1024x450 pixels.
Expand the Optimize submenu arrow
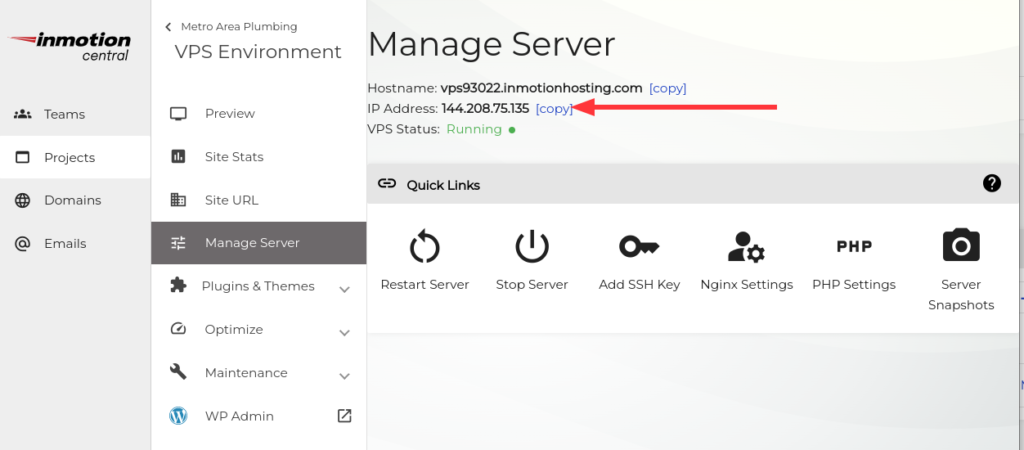344,331
